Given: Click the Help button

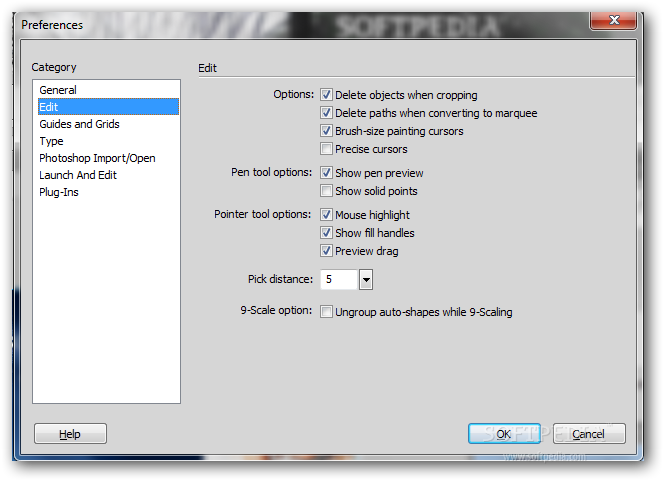Looking at the screenshot, I should (70, 434).
